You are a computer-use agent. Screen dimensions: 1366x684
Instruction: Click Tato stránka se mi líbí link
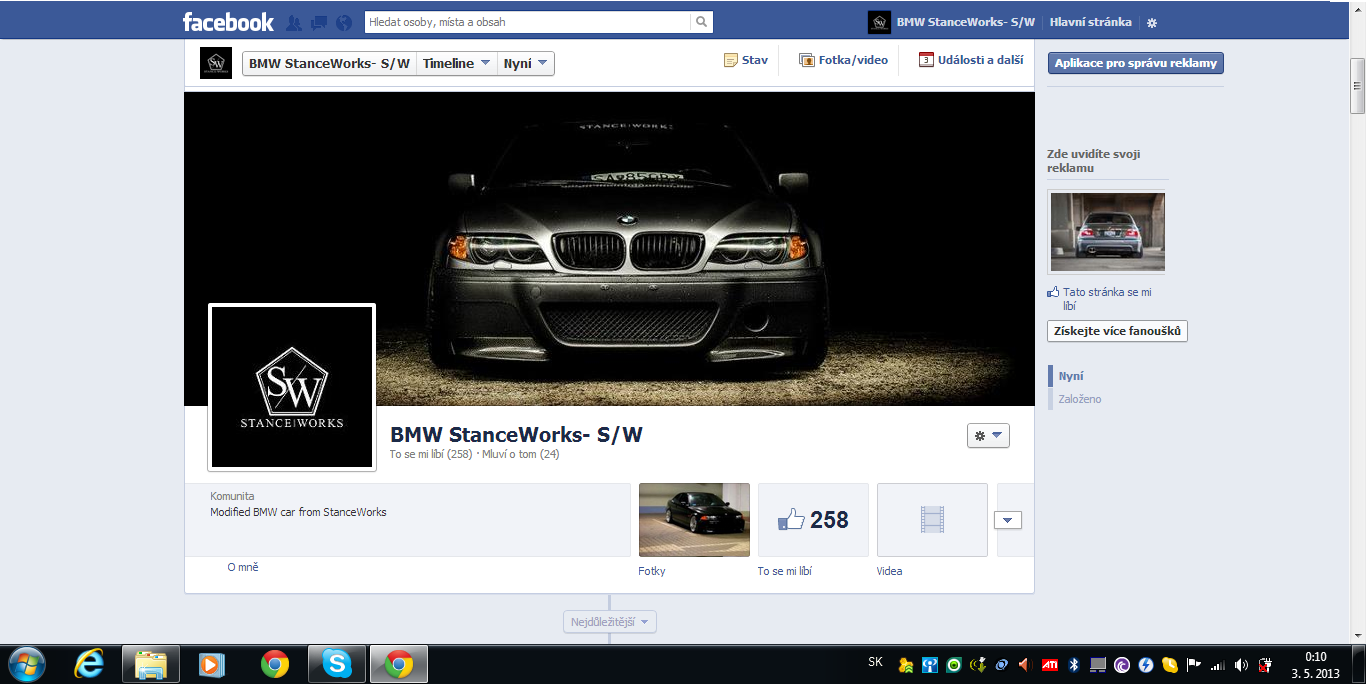point(1107,299)
